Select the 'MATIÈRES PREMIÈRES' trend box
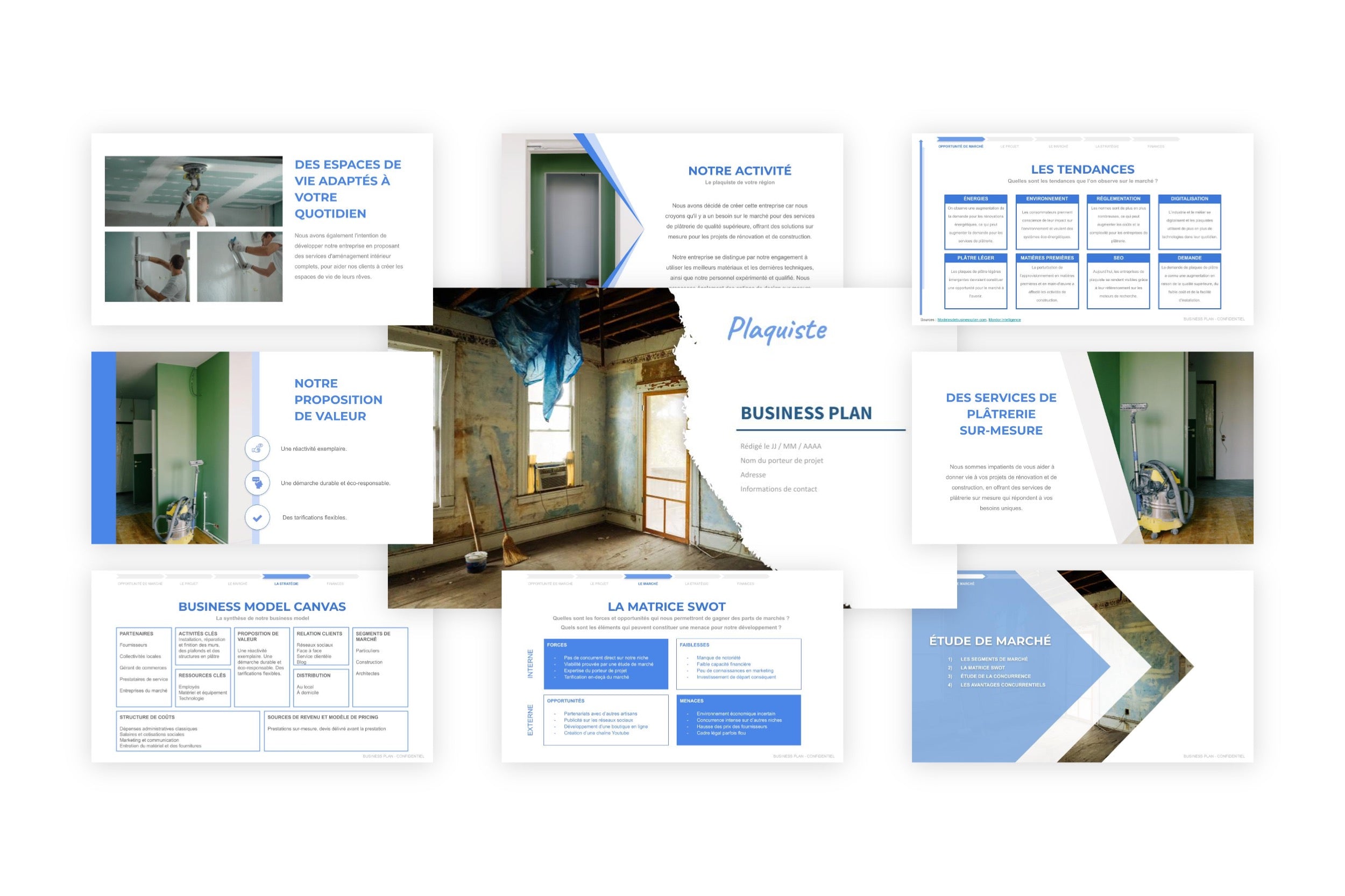Screen dimensions: 1345x896 click(x=1046, y=281)
